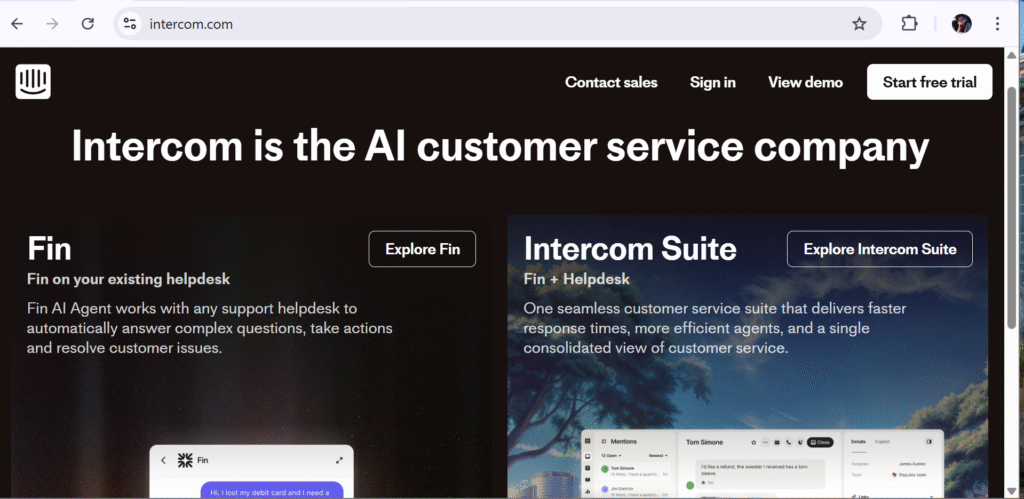
Task: Click the 'Intercom Suite' heading
Action: coord(630,249)
